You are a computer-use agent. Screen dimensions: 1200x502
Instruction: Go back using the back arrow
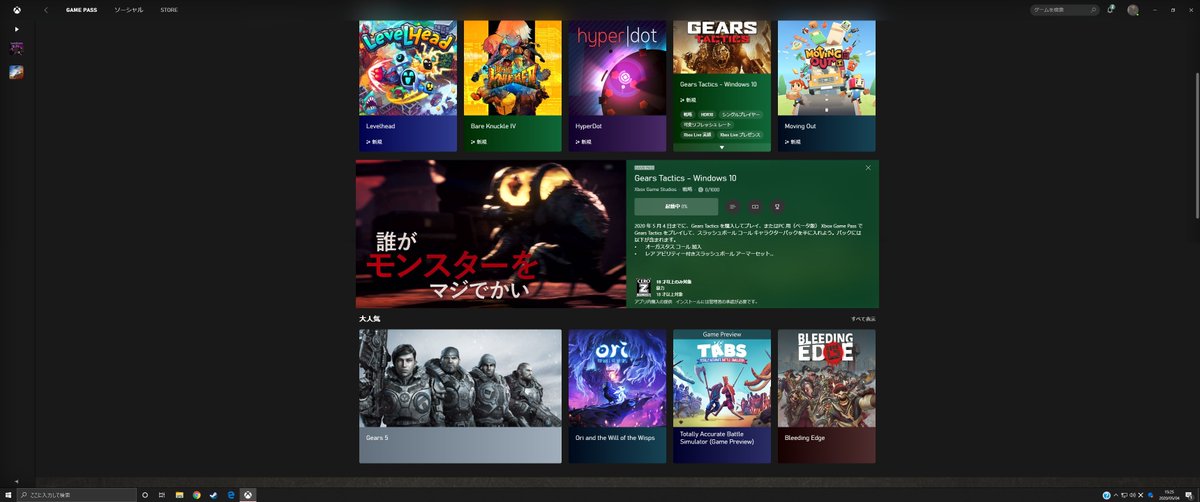(x=46, y=9)
